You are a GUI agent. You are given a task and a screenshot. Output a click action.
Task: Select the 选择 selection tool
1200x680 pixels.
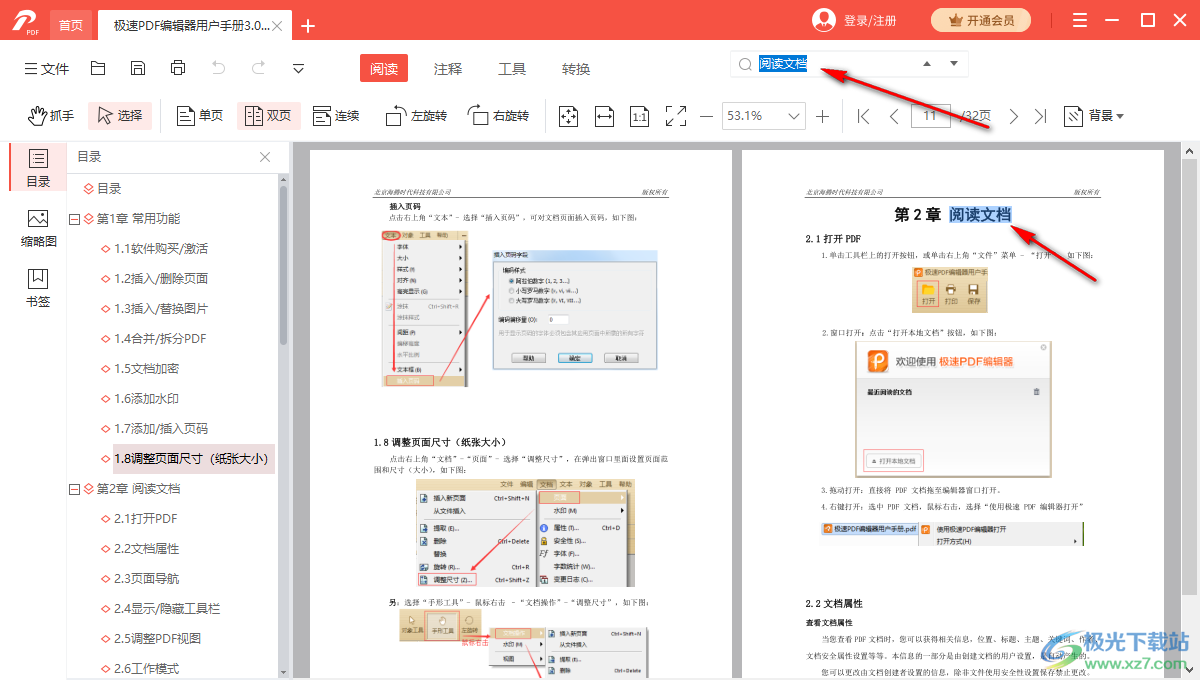pos(120,116)
